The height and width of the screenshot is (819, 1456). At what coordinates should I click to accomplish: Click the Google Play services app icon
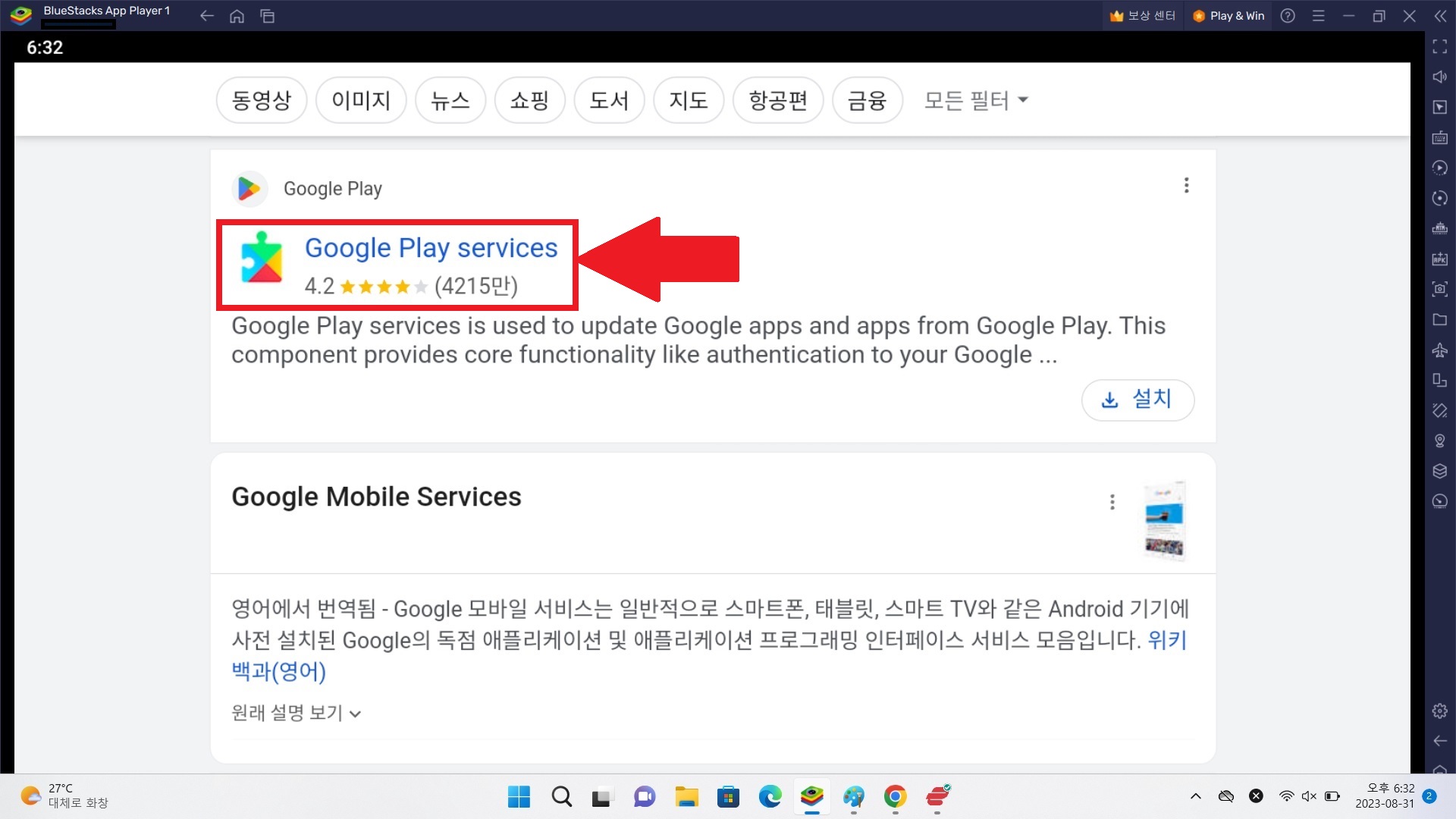point(262,257)
